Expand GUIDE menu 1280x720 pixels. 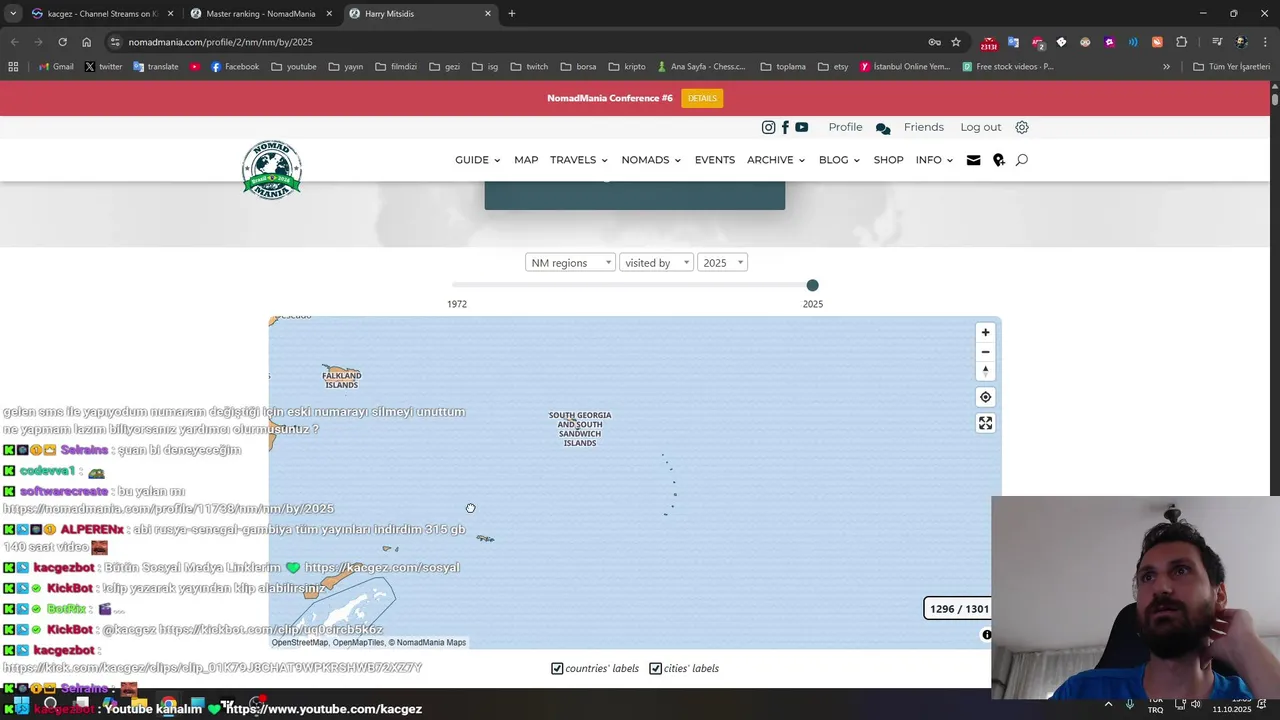[477, 160]
